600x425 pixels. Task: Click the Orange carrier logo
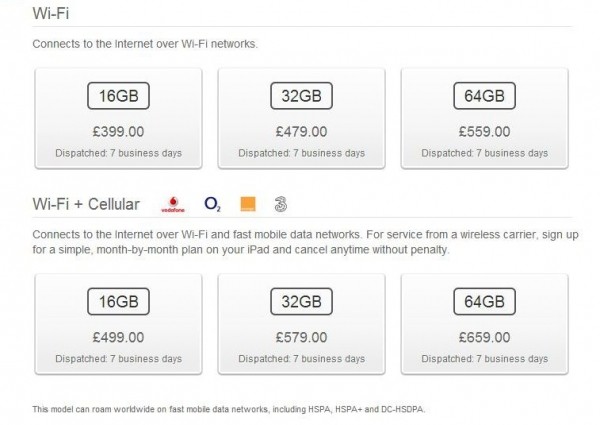point(248,204)
